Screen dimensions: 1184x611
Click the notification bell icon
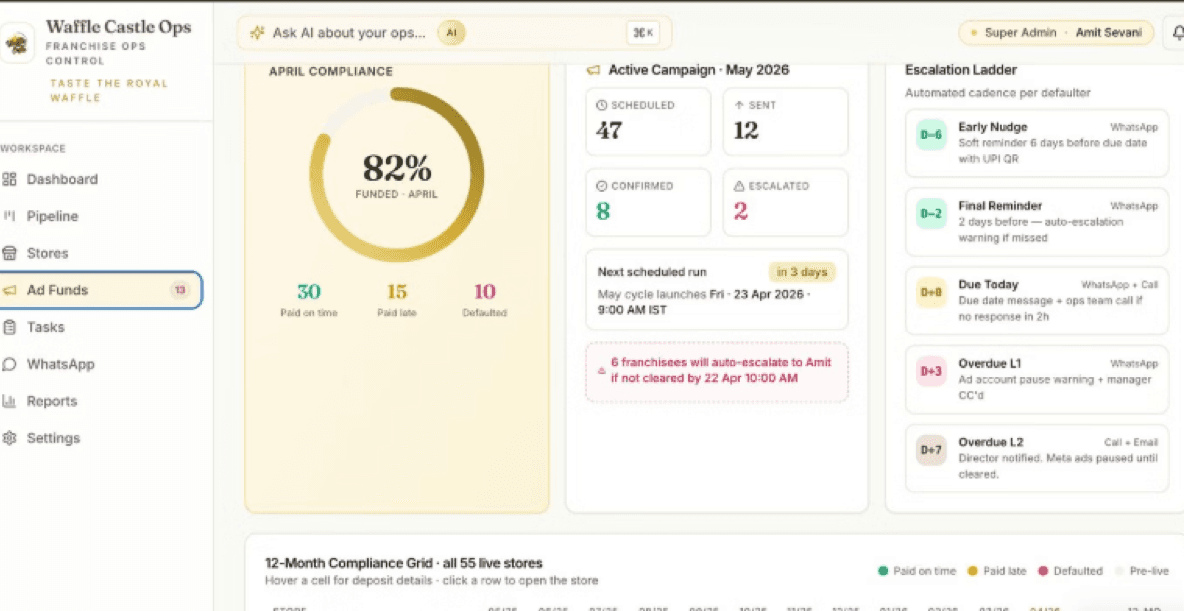pyautogui.click(x=1178, y=33)
